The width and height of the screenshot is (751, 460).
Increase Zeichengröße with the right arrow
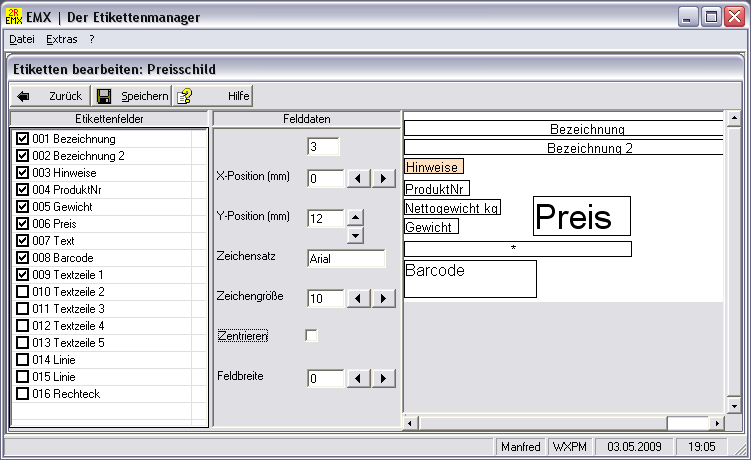point(382,298)
